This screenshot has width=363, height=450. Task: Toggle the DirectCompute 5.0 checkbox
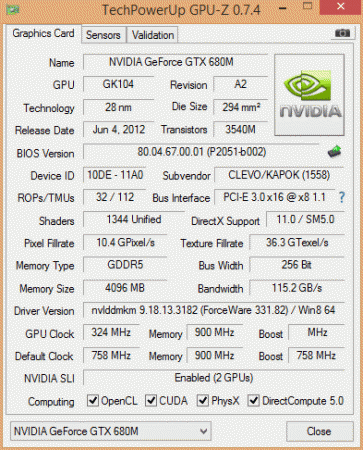click(254, 400)
